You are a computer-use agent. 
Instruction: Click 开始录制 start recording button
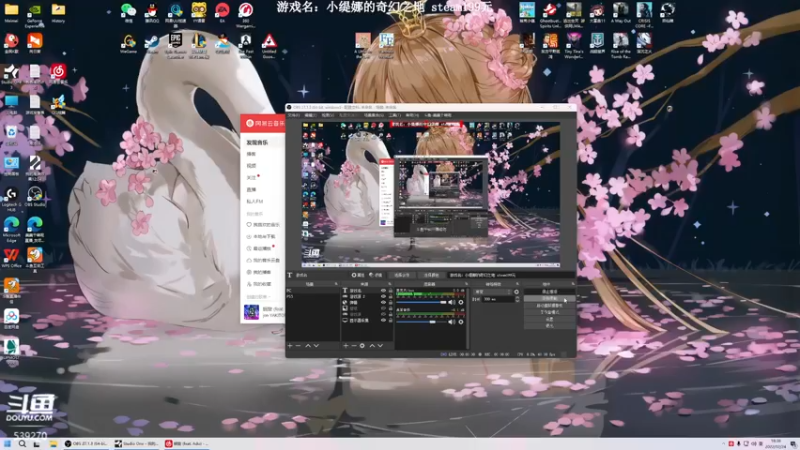[x=549, y=298]
